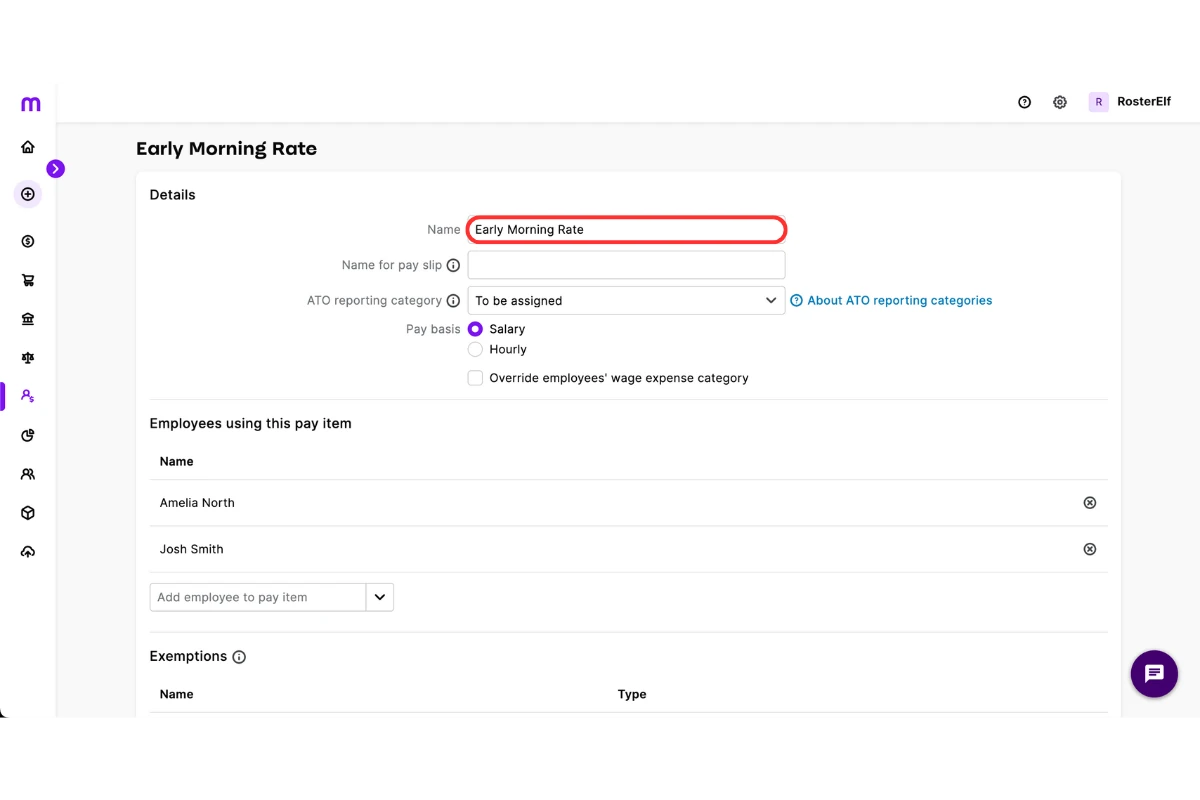1200x800 pixels.
Task: Click the Early Morning Rate heading
Action: pos(227,149)
